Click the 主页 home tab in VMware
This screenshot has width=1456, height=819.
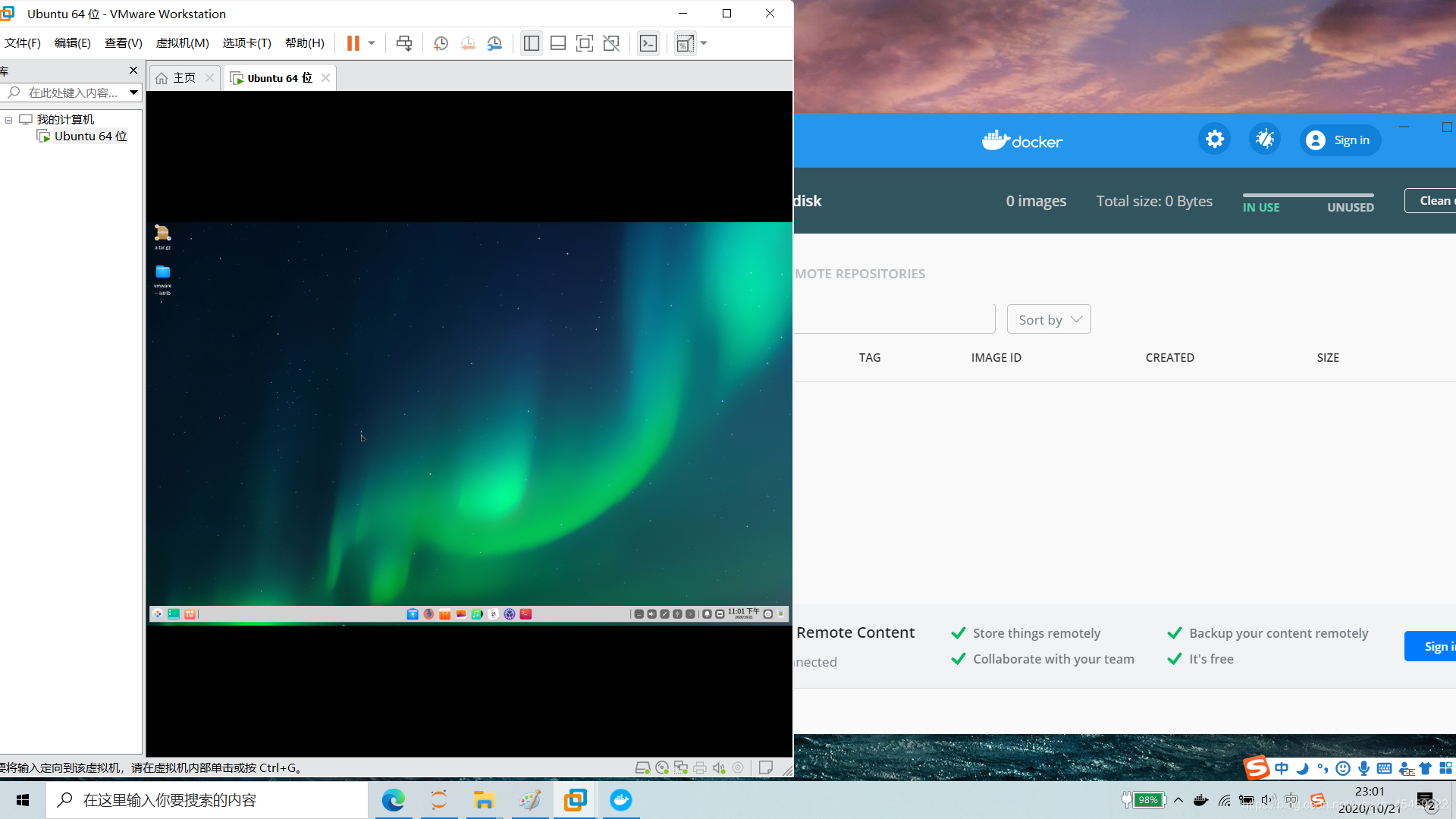point(183,77)
